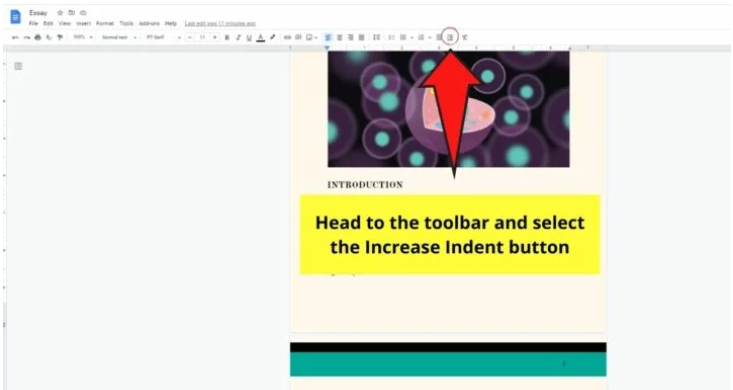
Task: Set left text alignment
Action: (x=328, y=37)
